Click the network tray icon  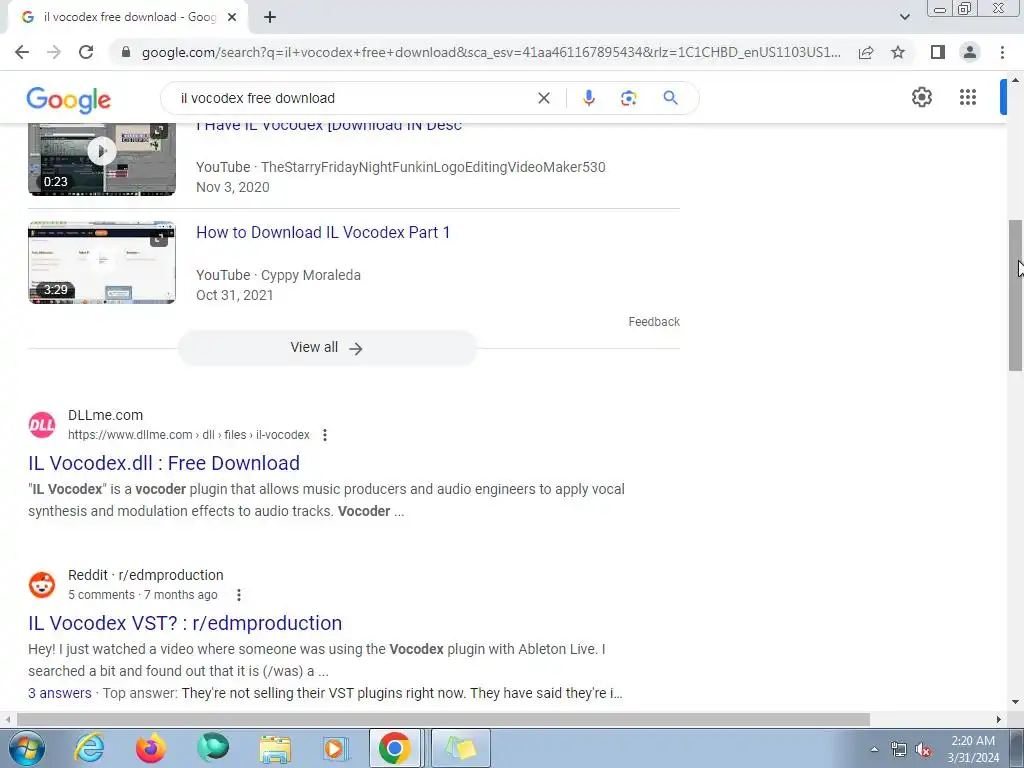tap(899, 750)
